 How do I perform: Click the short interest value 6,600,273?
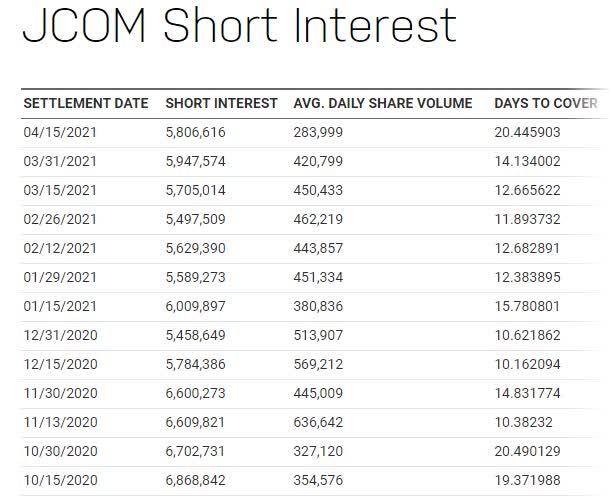(x=196, y=393)
